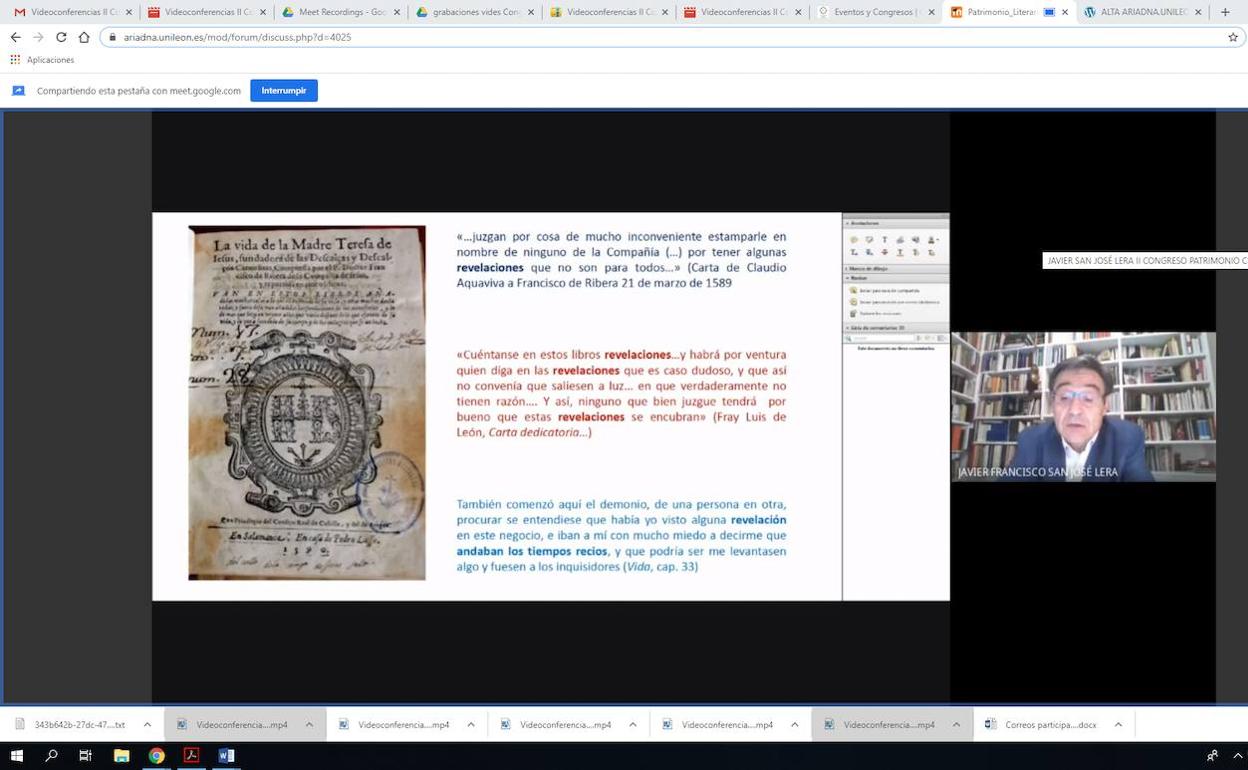This screenshot has width=1248, height=770.
Task: Click the Claudio Aquaviva letter quote text
Action: point(621,260)
